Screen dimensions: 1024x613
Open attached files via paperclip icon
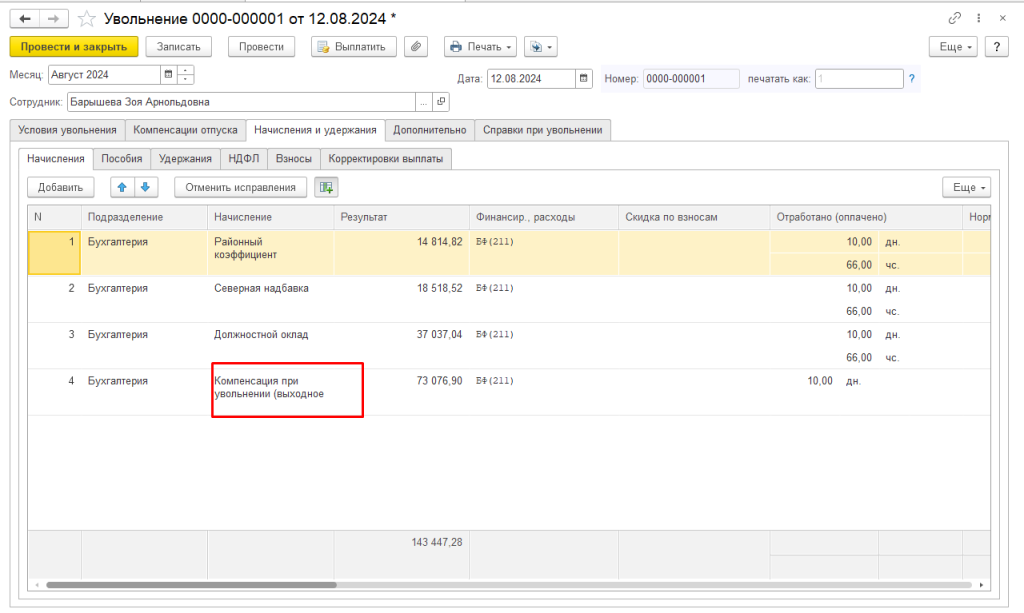pyautogui.click(x=416, y=46)
